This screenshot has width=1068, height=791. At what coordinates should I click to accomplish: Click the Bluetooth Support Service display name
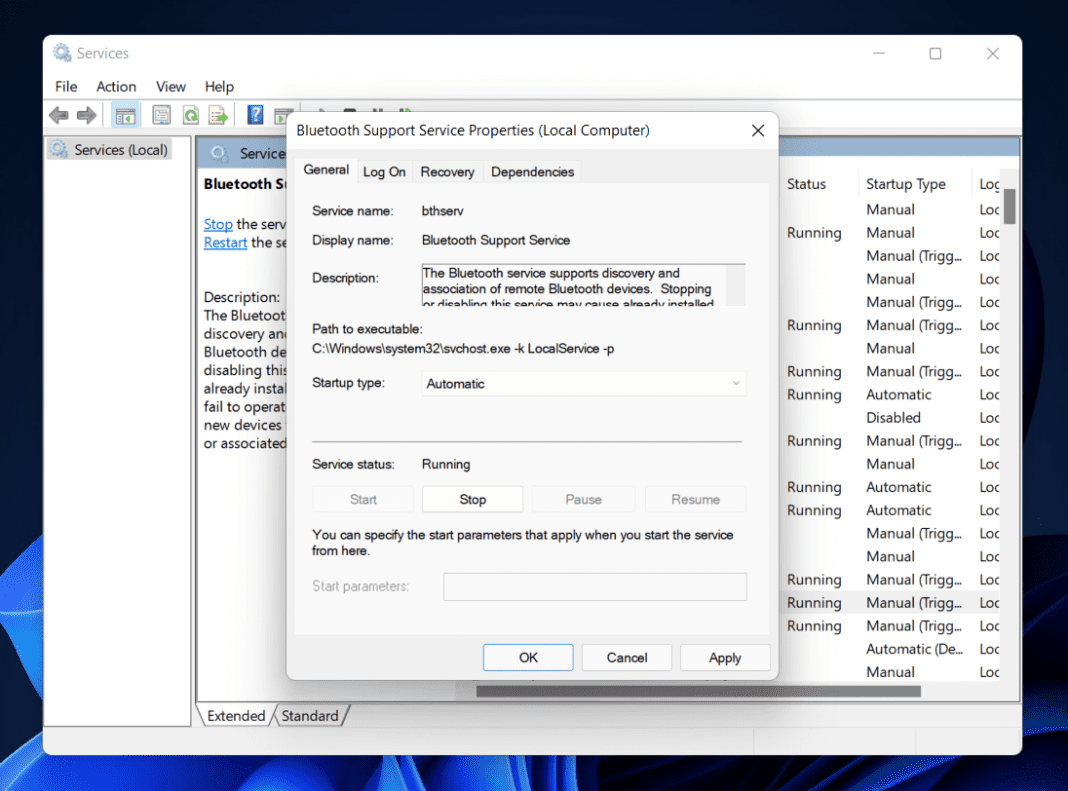click(x=495, y=241)
